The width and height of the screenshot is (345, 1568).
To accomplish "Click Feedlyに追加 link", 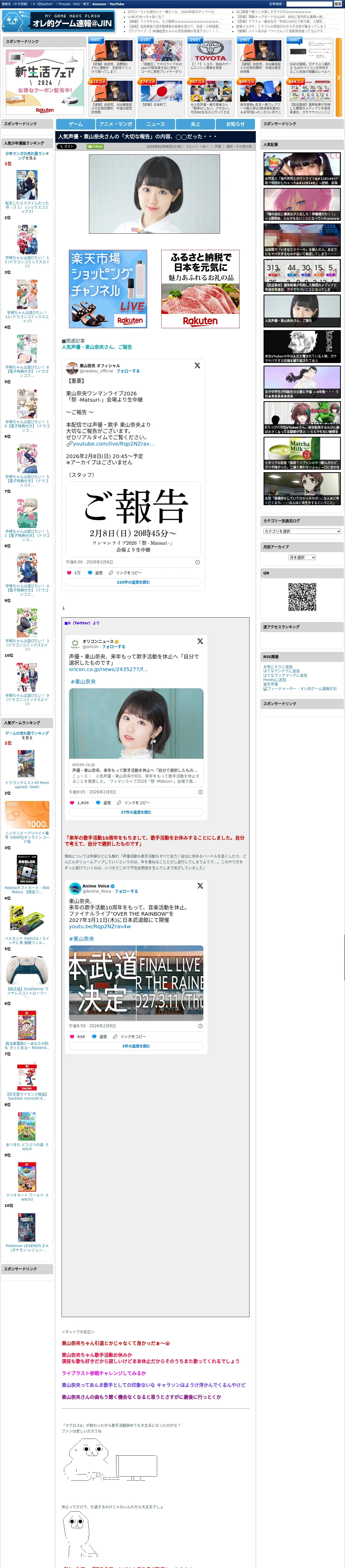I will point(275,680).
